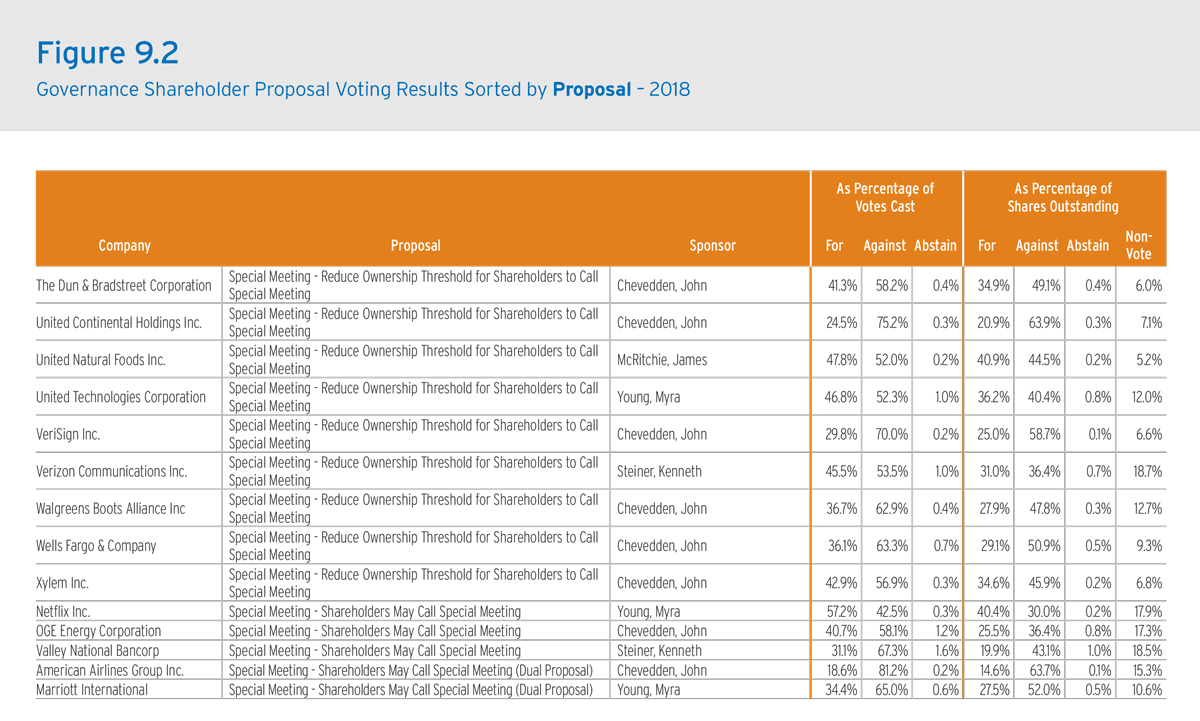Click the 10.6% Non-Vote value for Marriott
Screen dimensions: 1200x721
tap(1146, 690)
